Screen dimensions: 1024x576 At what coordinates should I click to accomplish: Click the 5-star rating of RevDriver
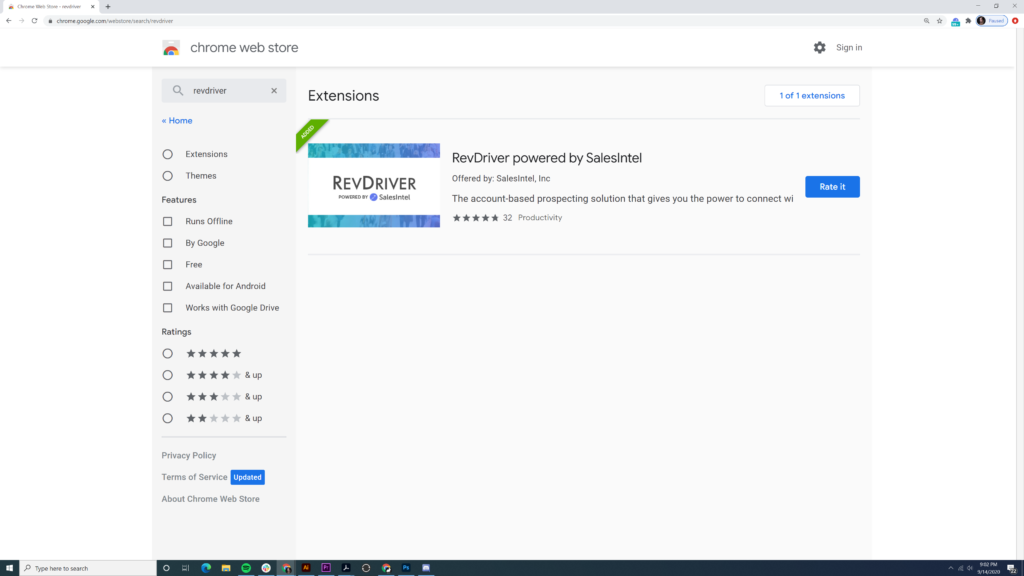pos(475,218)
